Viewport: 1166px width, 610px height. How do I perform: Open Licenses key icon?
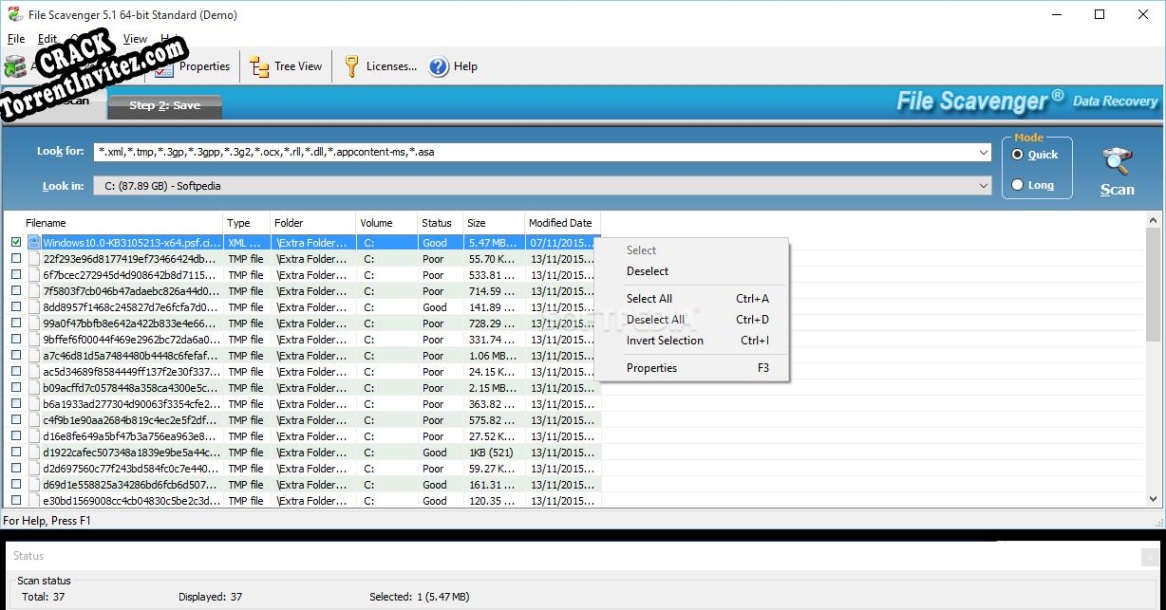[352, 67]
